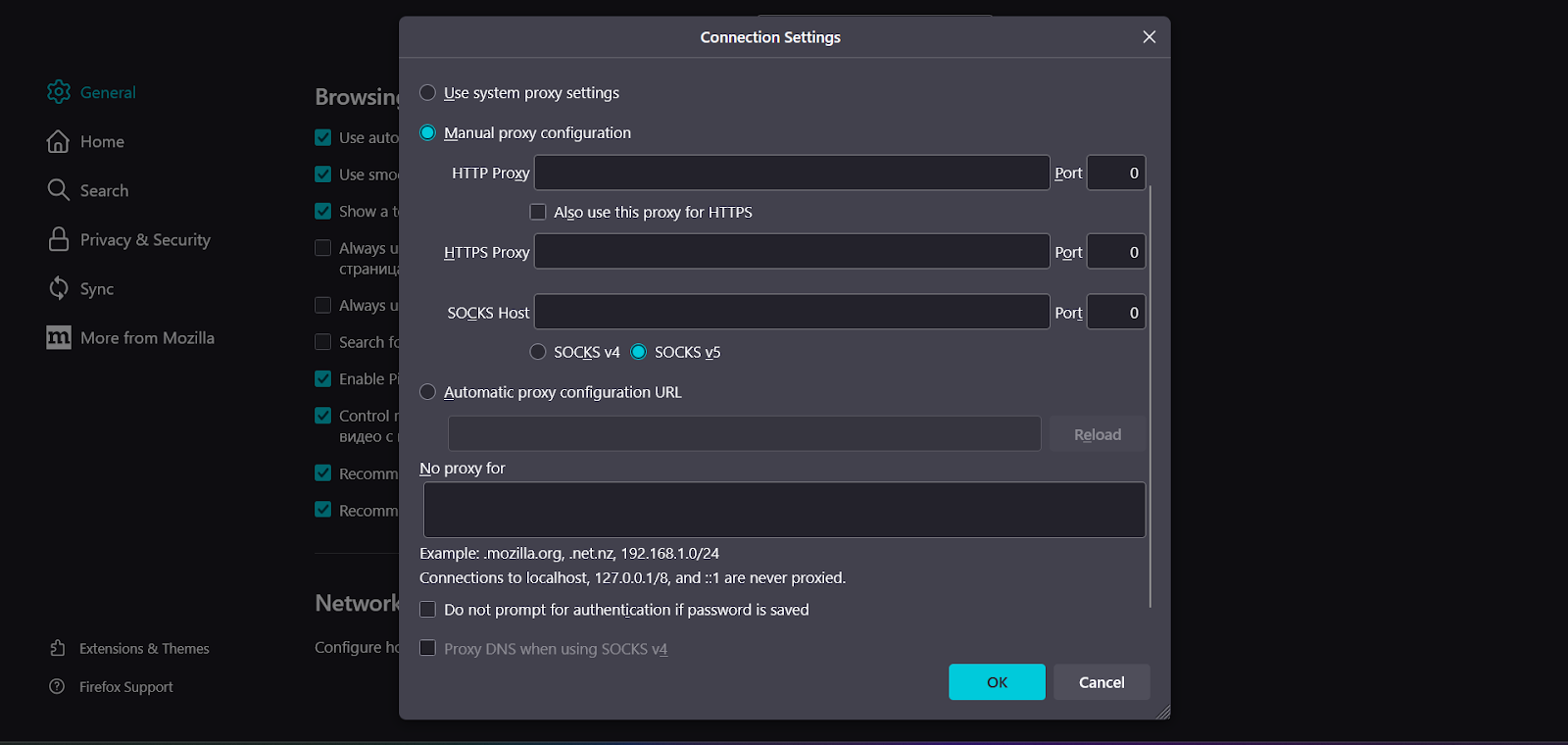Close the Connection Settings dialog with X

[1150, 36]
